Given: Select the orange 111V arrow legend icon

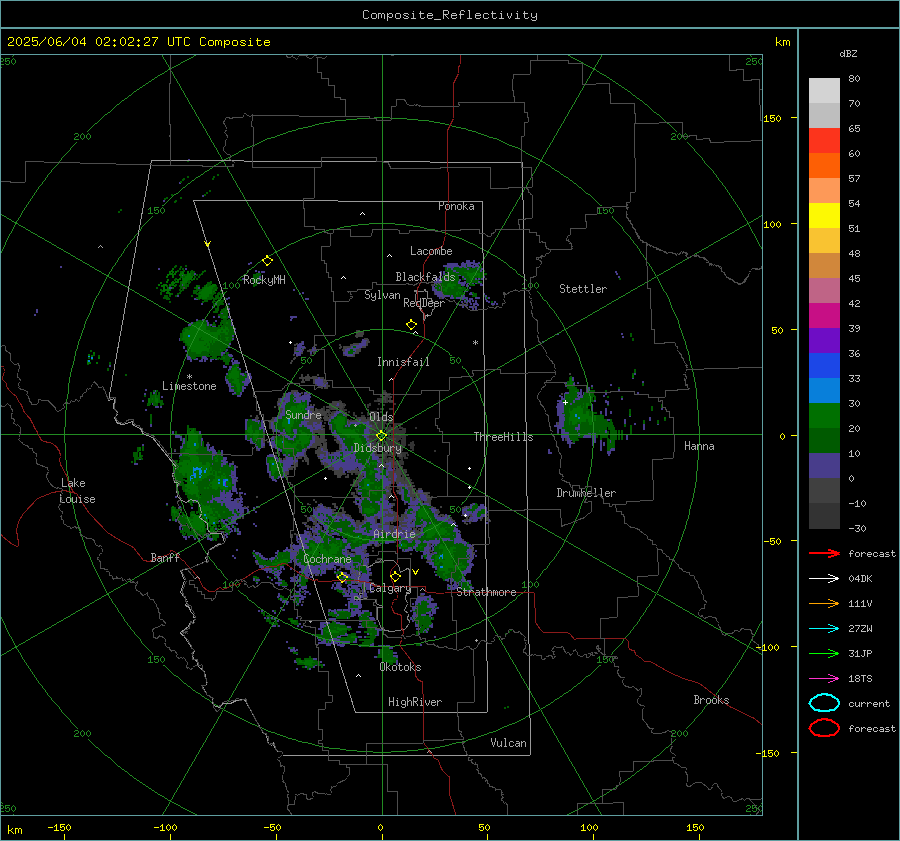Looking at the screenshot, I should (x=824, y=603).
